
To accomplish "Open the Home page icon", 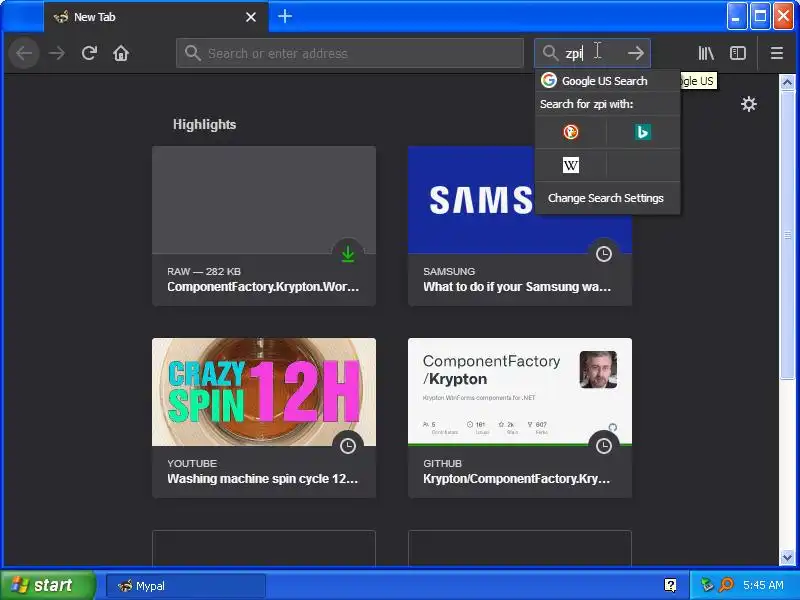I will (x=121, y=53).
